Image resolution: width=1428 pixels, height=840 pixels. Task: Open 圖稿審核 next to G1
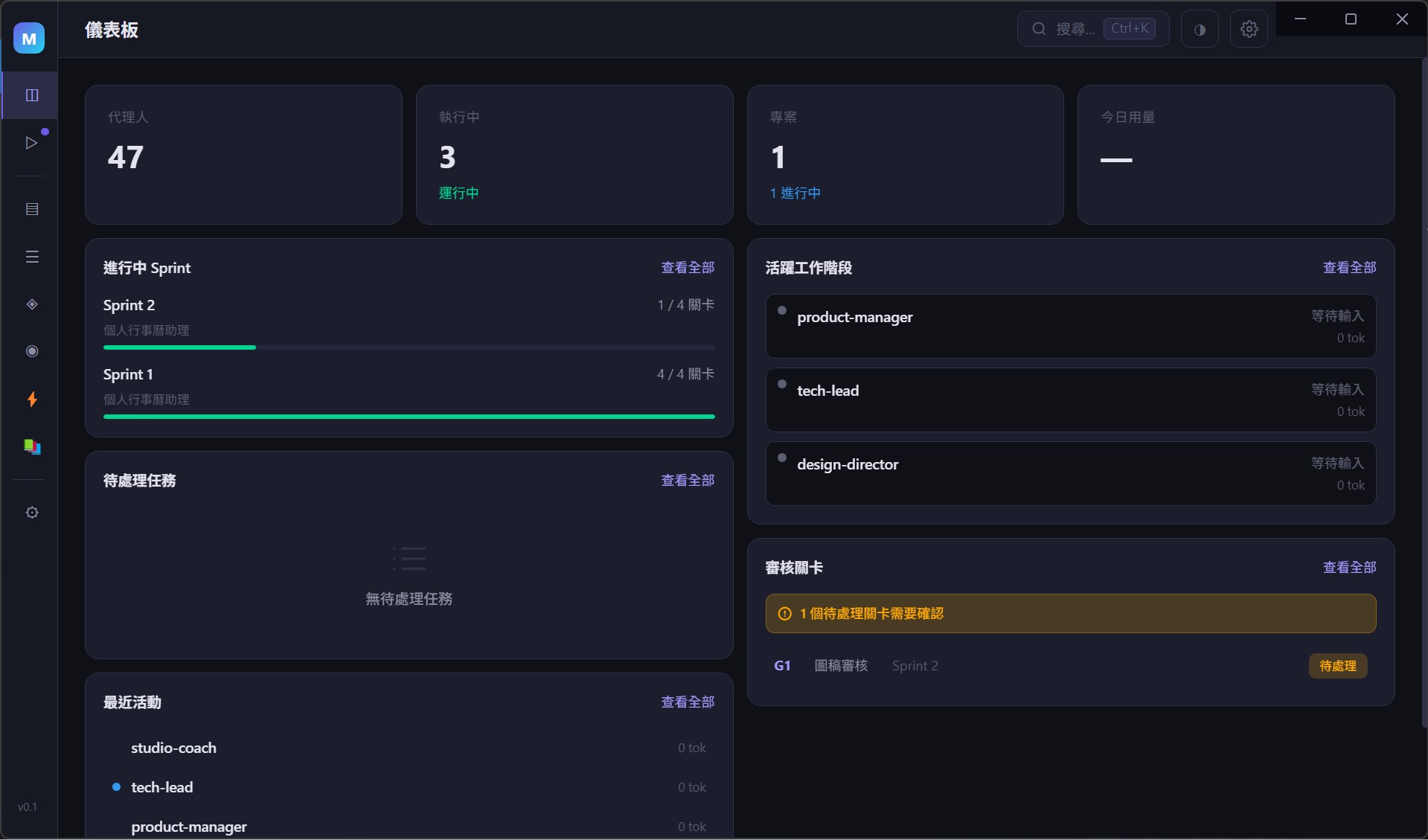point(841,665)
